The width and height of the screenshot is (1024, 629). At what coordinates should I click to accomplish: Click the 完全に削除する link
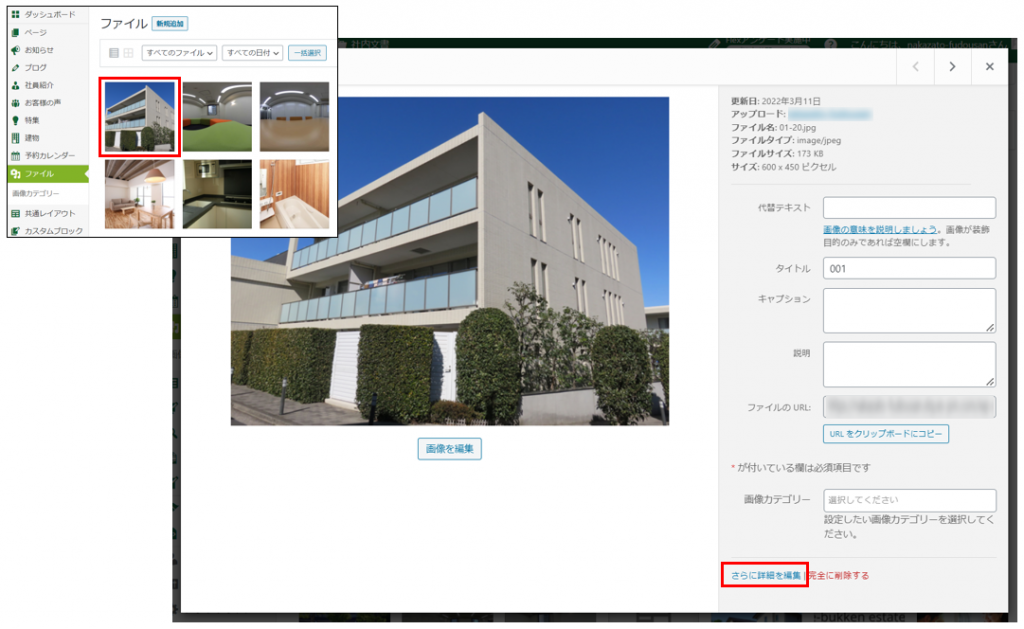(839, 576)
